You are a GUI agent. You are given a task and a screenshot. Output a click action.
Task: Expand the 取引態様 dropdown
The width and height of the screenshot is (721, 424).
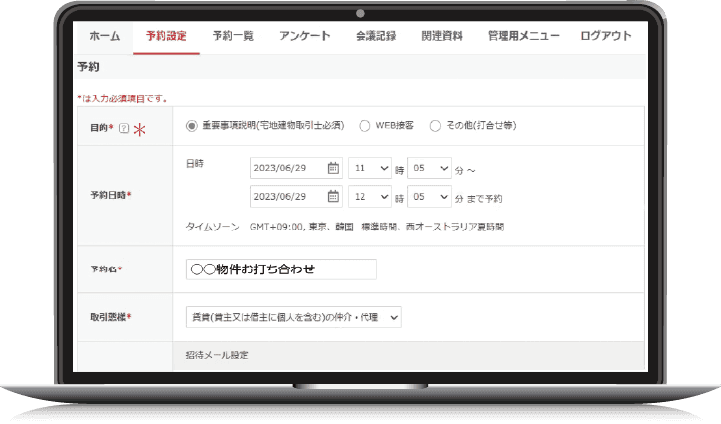tap(294, 317)
